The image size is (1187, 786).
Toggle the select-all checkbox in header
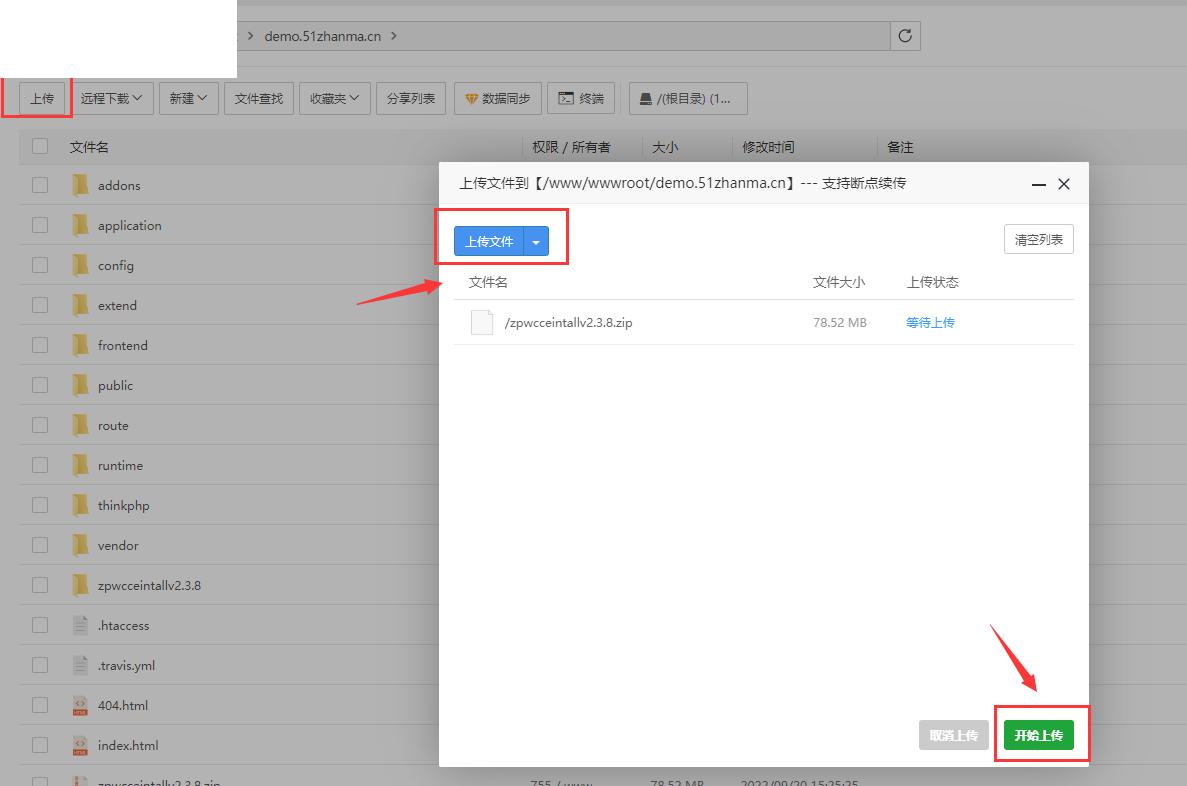tap(40, 146)
